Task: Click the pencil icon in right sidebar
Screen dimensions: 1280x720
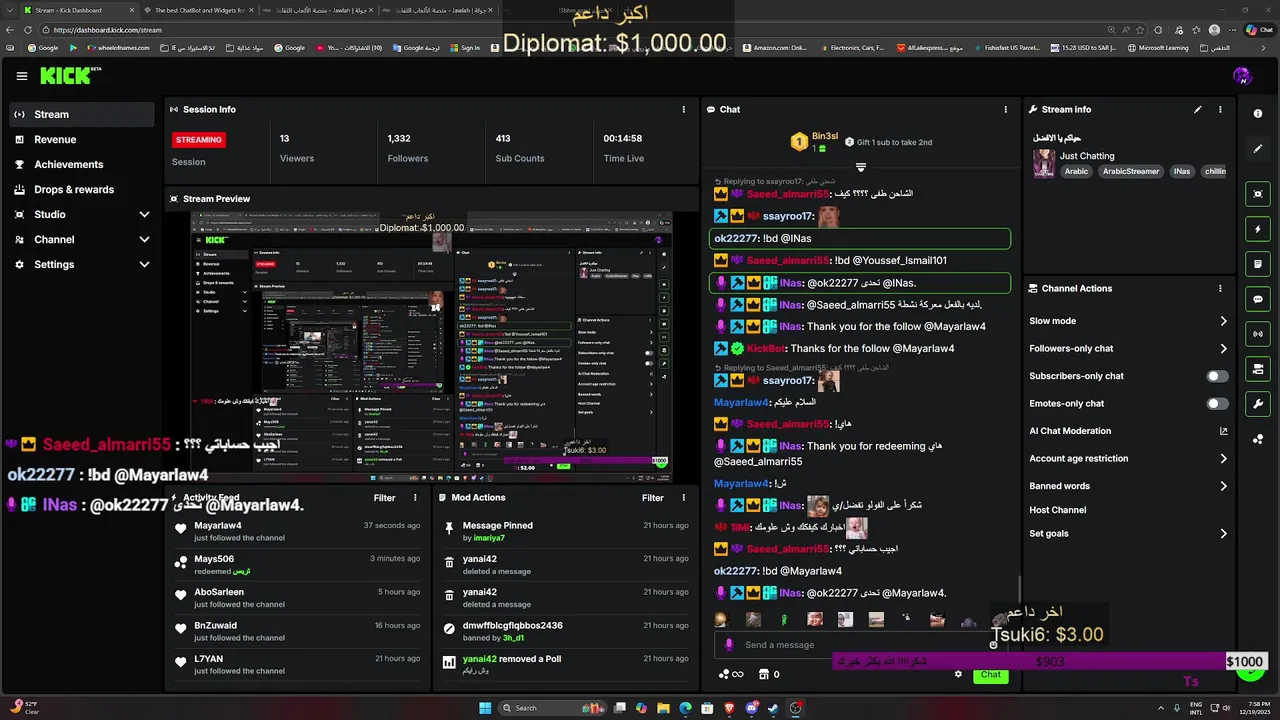Action: coord(1258,148)
